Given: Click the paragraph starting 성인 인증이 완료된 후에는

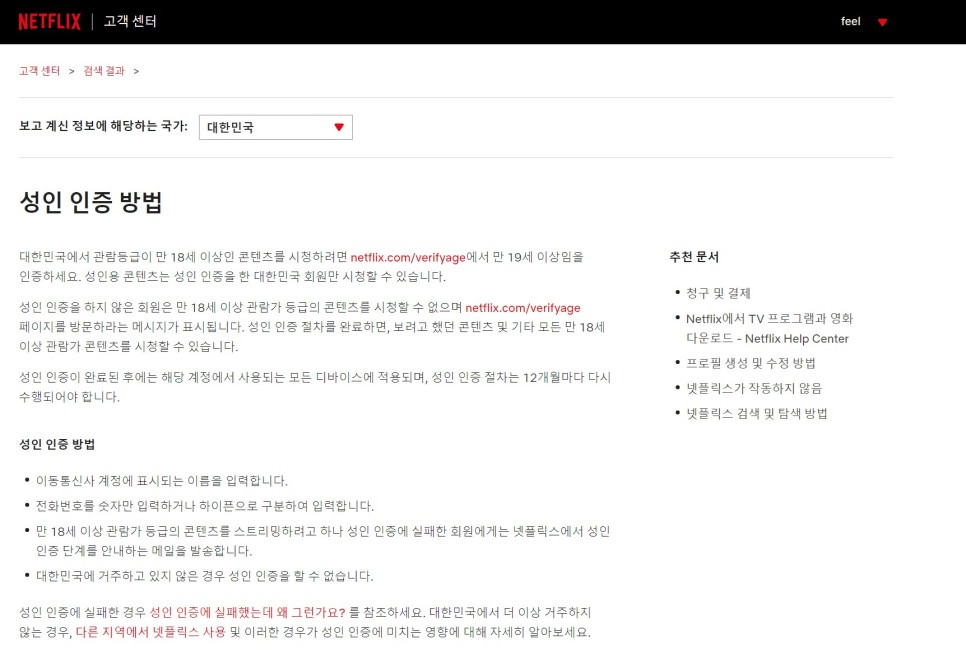Looking at the screenshot, I should click(x=315, y=387).
